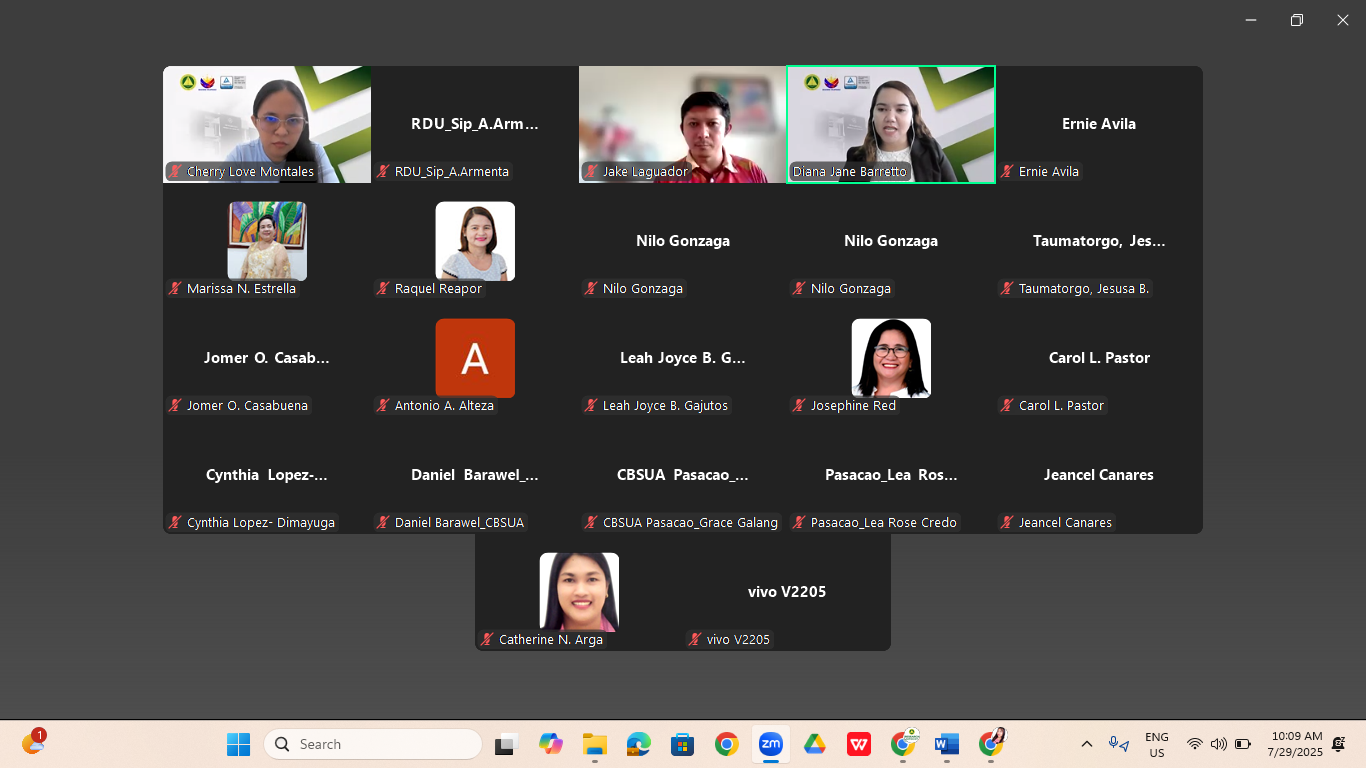Click the Windows Start button

coord(238,744)
